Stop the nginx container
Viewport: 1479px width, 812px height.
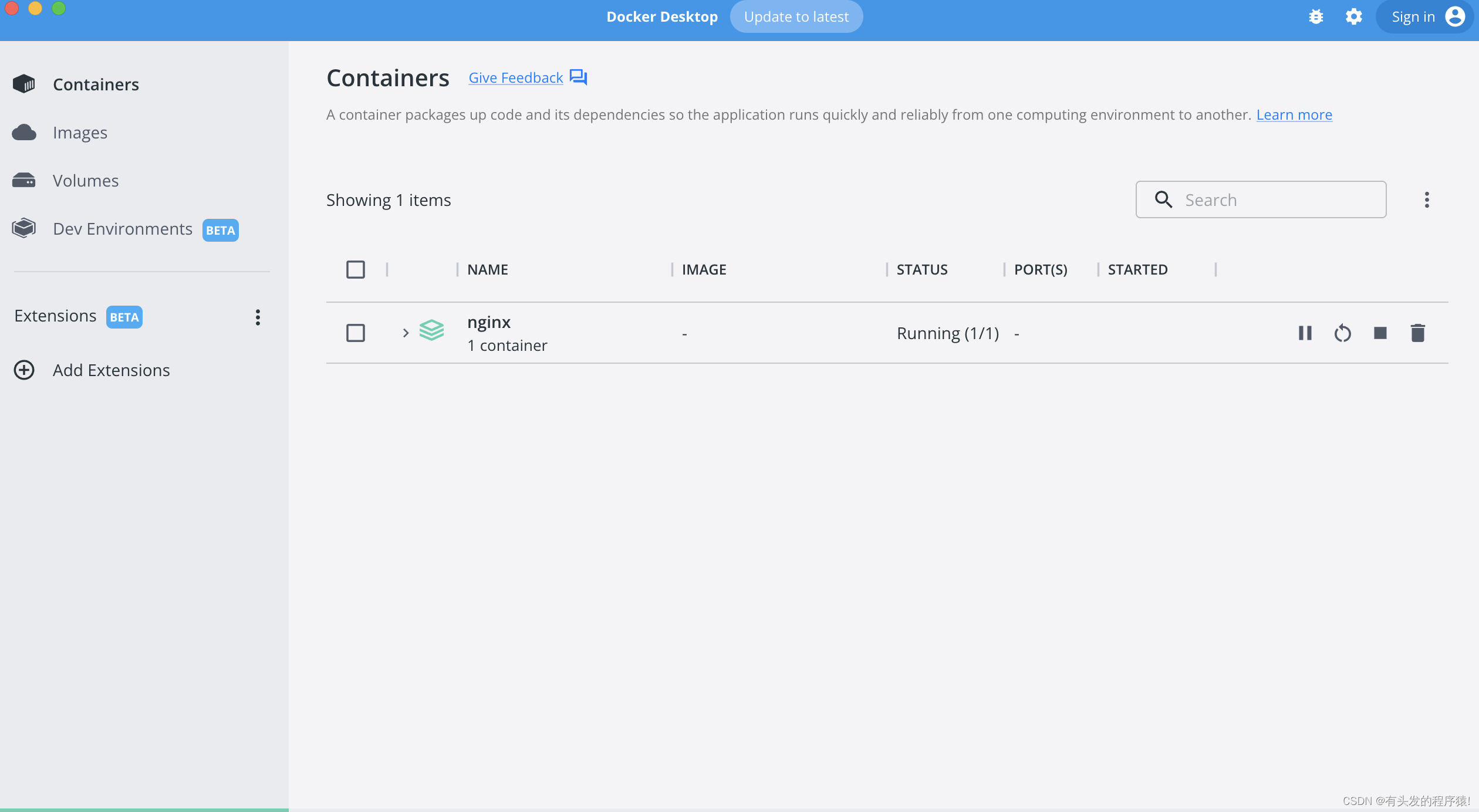(x=1380, y=333)
